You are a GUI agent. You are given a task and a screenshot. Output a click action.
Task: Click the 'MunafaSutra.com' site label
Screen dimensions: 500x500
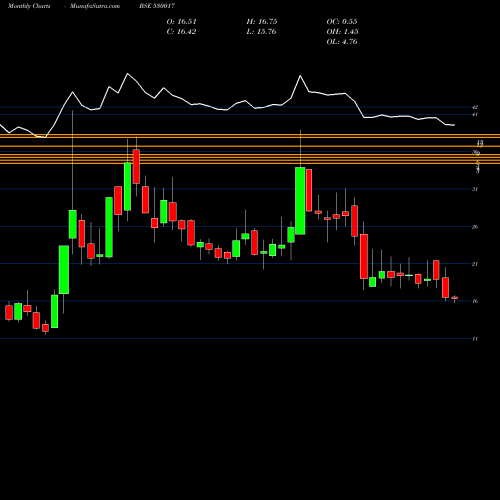tap(95, 6)
